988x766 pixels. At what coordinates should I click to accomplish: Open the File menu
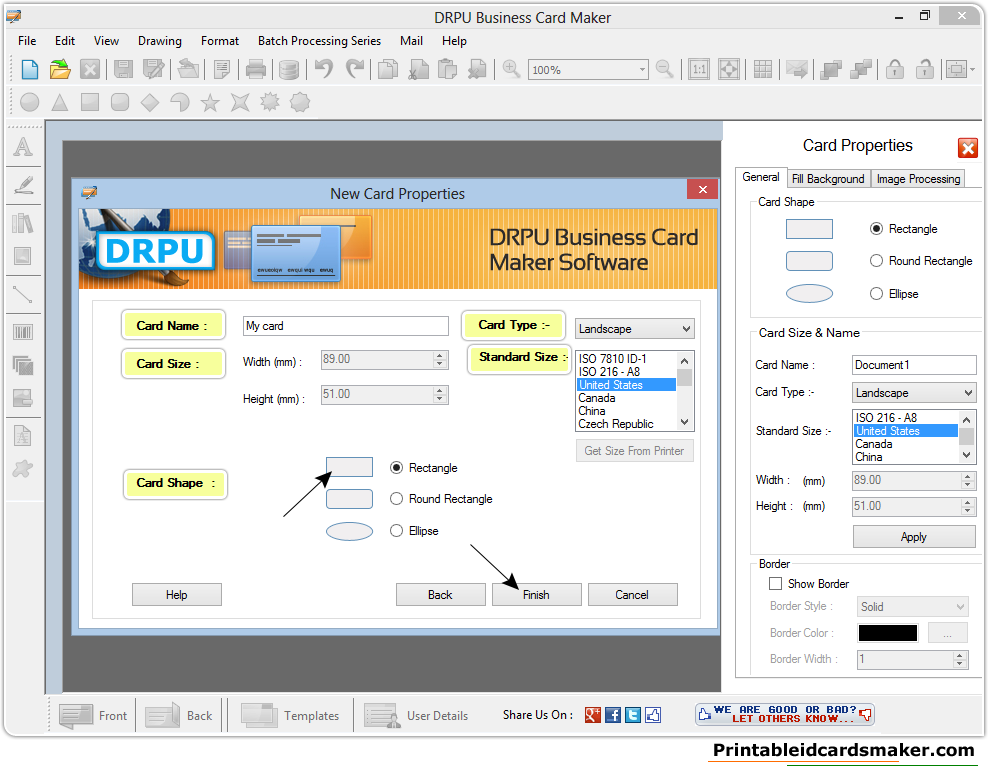[27, 41]
